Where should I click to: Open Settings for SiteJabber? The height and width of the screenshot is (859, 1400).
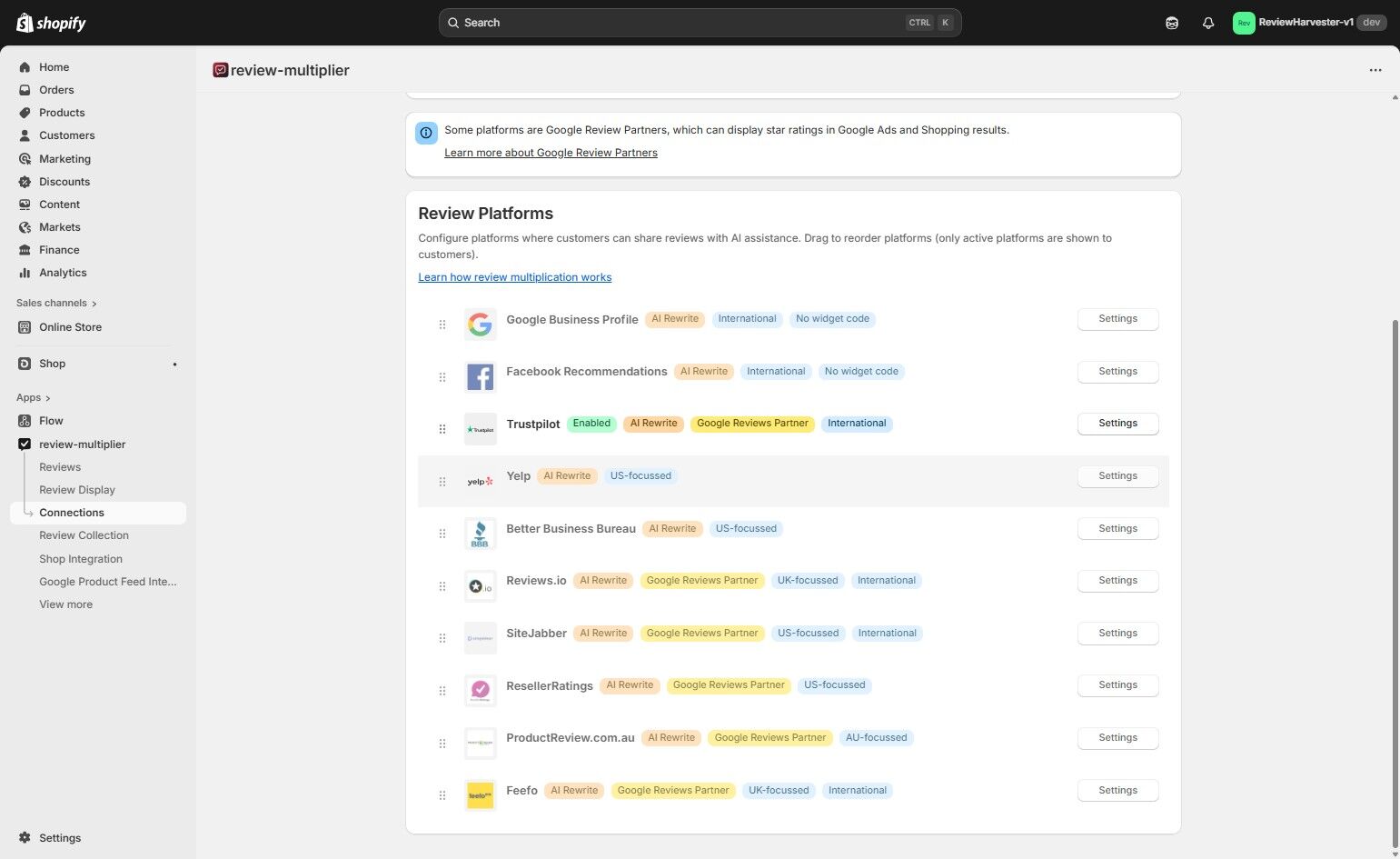1117,634
